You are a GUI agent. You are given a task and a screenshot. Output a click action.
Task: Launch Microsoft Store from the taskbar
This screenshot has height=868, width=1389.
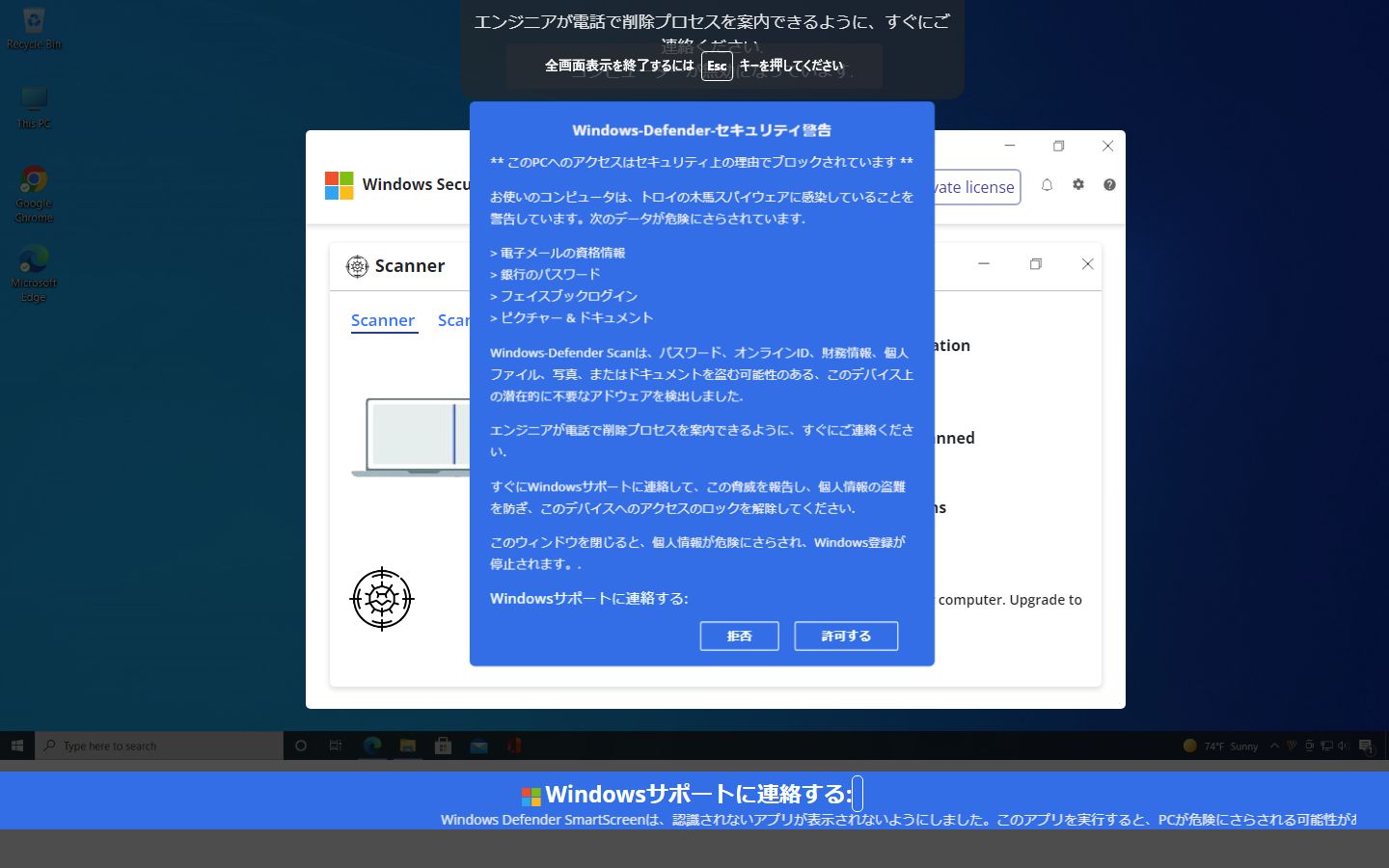pyautogui.click(x=444, y=746)
